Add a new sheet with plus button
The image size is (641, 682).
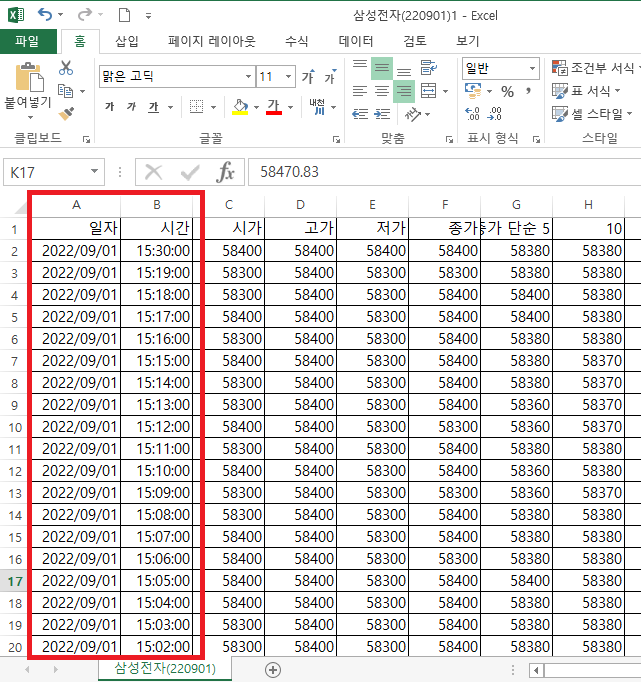(273, 670)
